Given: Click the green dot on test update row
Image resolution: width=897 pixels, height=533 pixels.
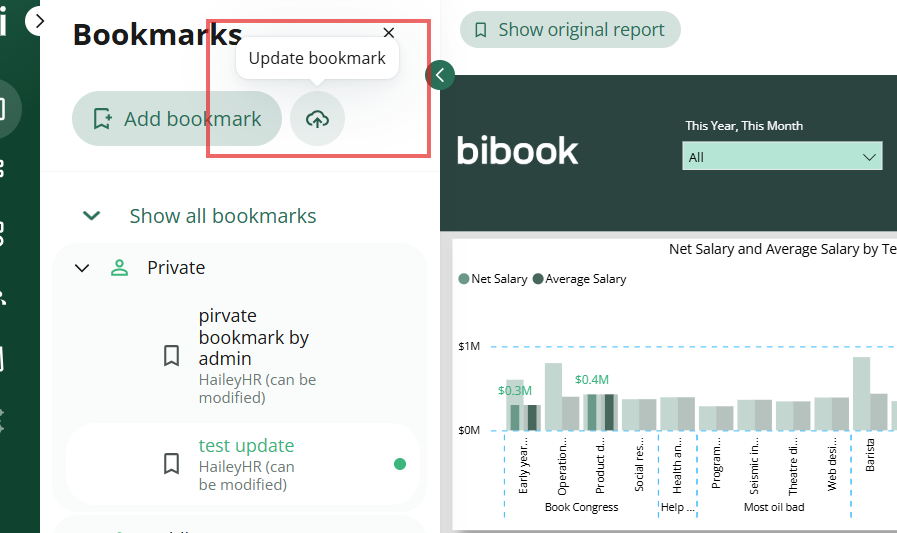Looking at the screenshot, I should (400, 464).
